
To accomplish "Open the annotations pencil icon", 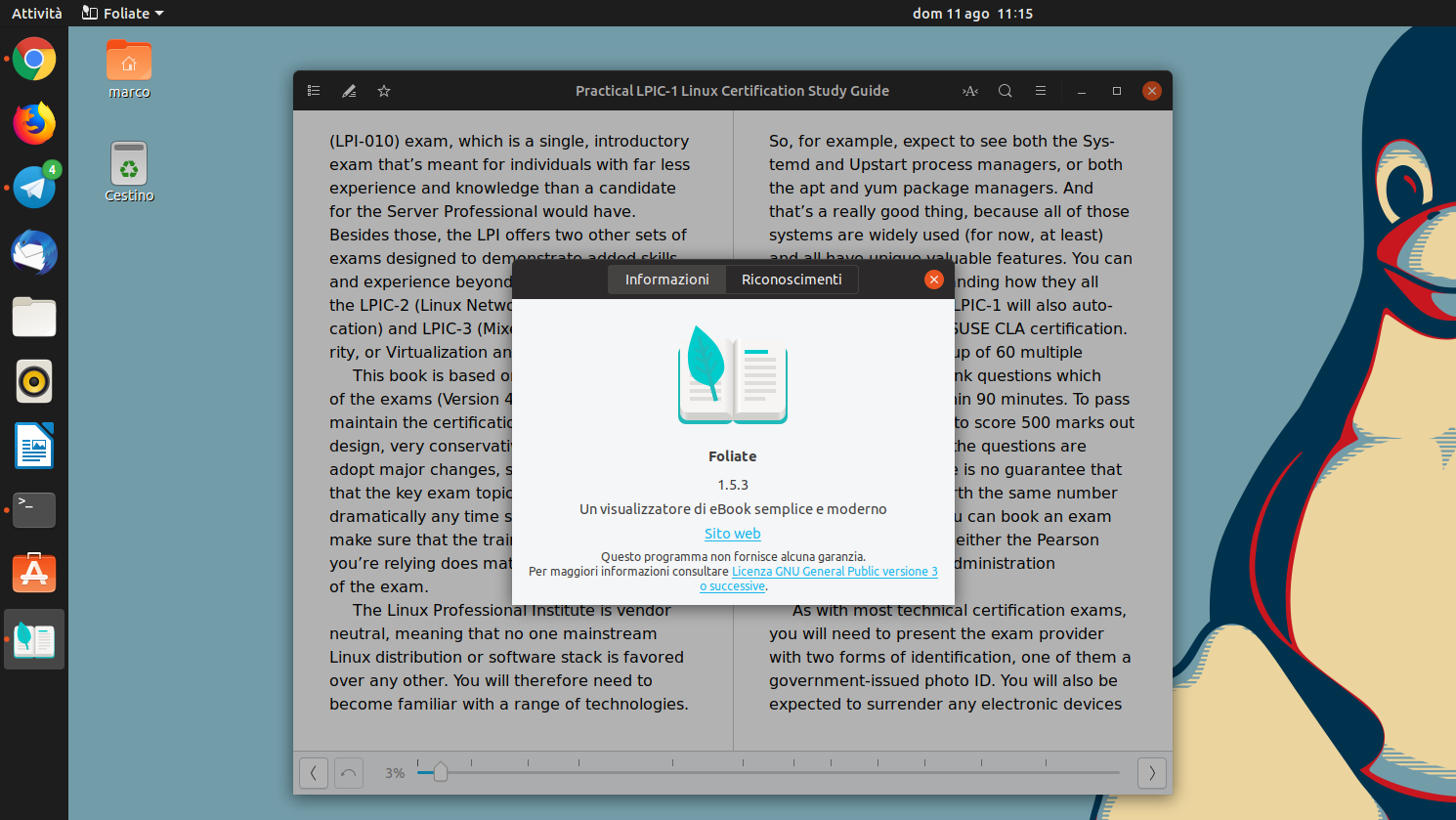I will coord(349,91).
